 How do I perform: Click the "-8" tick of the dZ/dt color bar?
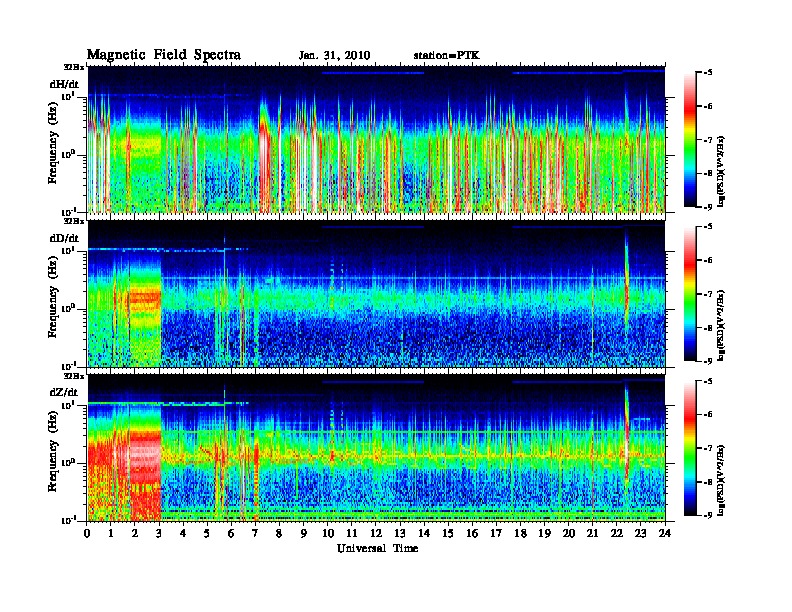[x=707, y=482]
